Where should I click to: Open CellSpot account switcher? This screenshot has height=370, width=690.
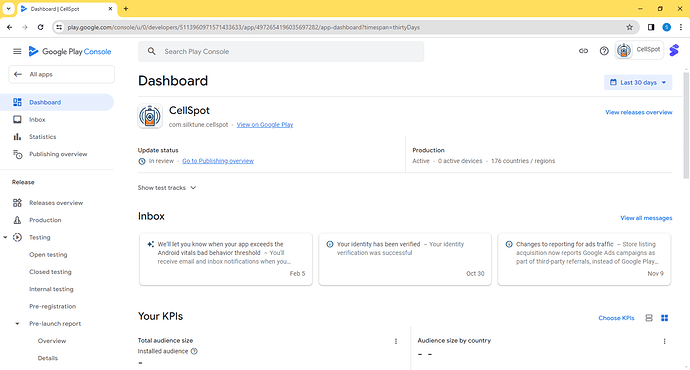pyautogui.click(x=639, y=50)
